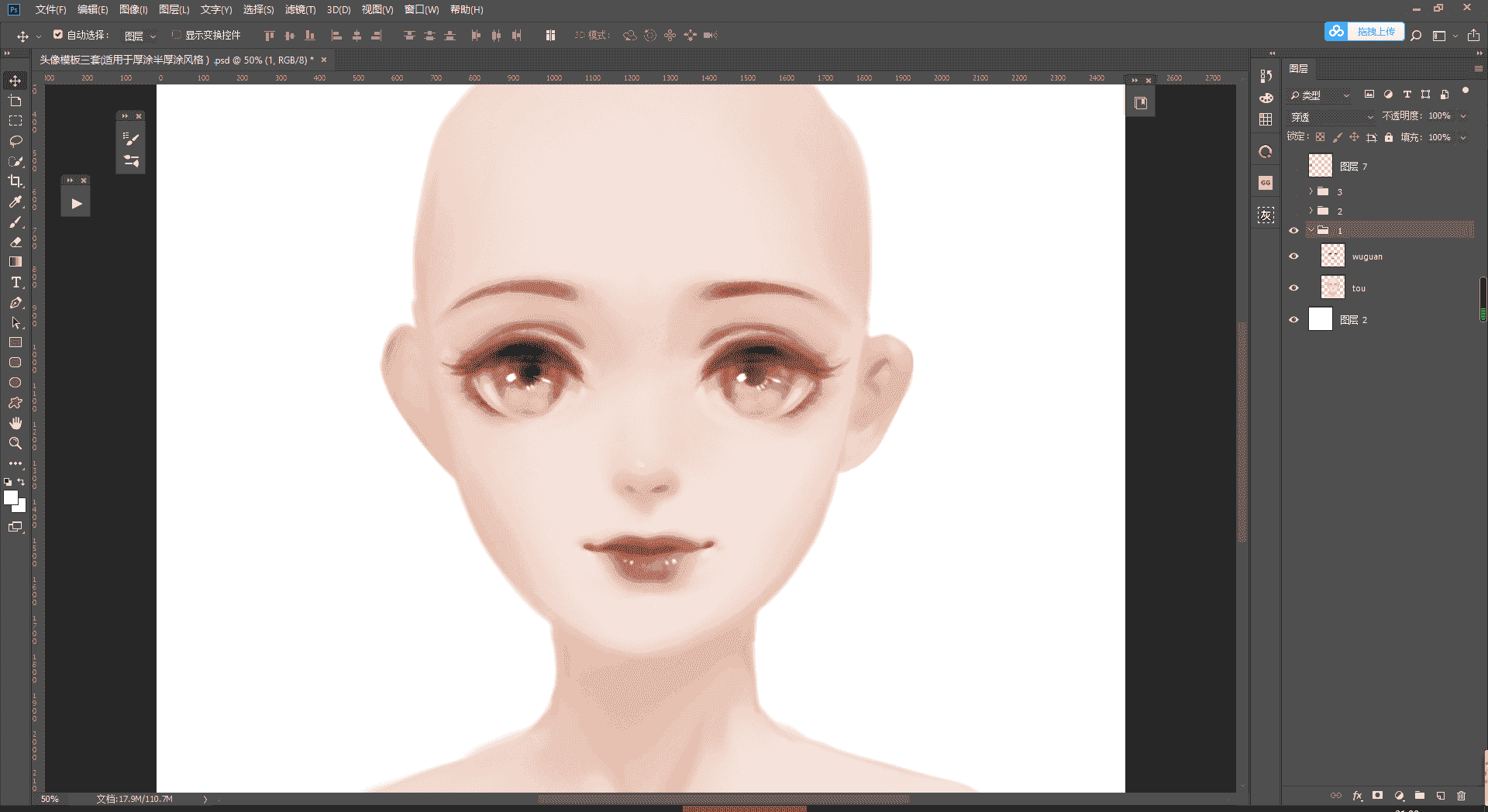Expand the group 3 folder
The image size is (1488, 812).
(x=1311, y=191)
